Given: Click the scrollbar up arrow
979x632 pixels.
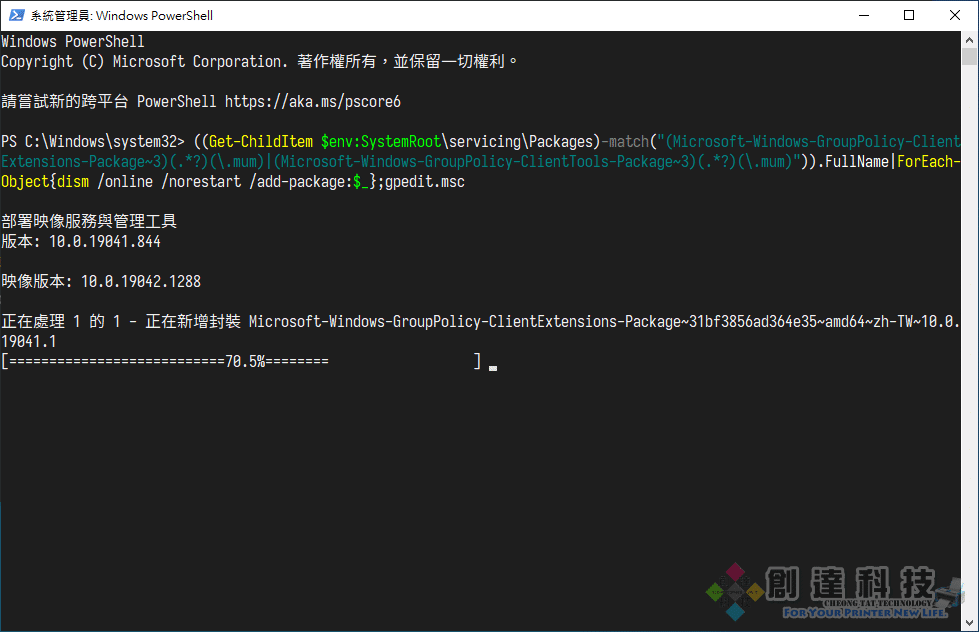Looking at the screenshot, I should pyautogui.click(x=970, y=39).
